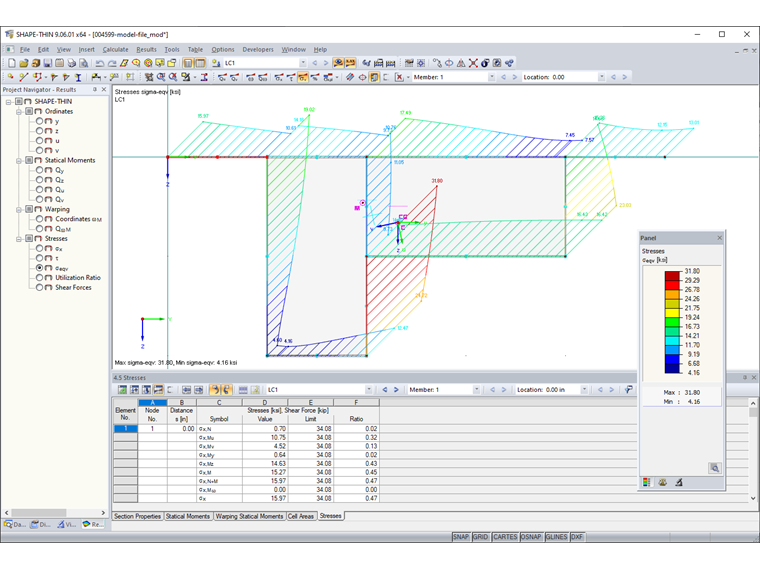Click the show results eye icon
The height and width of the screenshot is (570, 760).
click(338, 63)
